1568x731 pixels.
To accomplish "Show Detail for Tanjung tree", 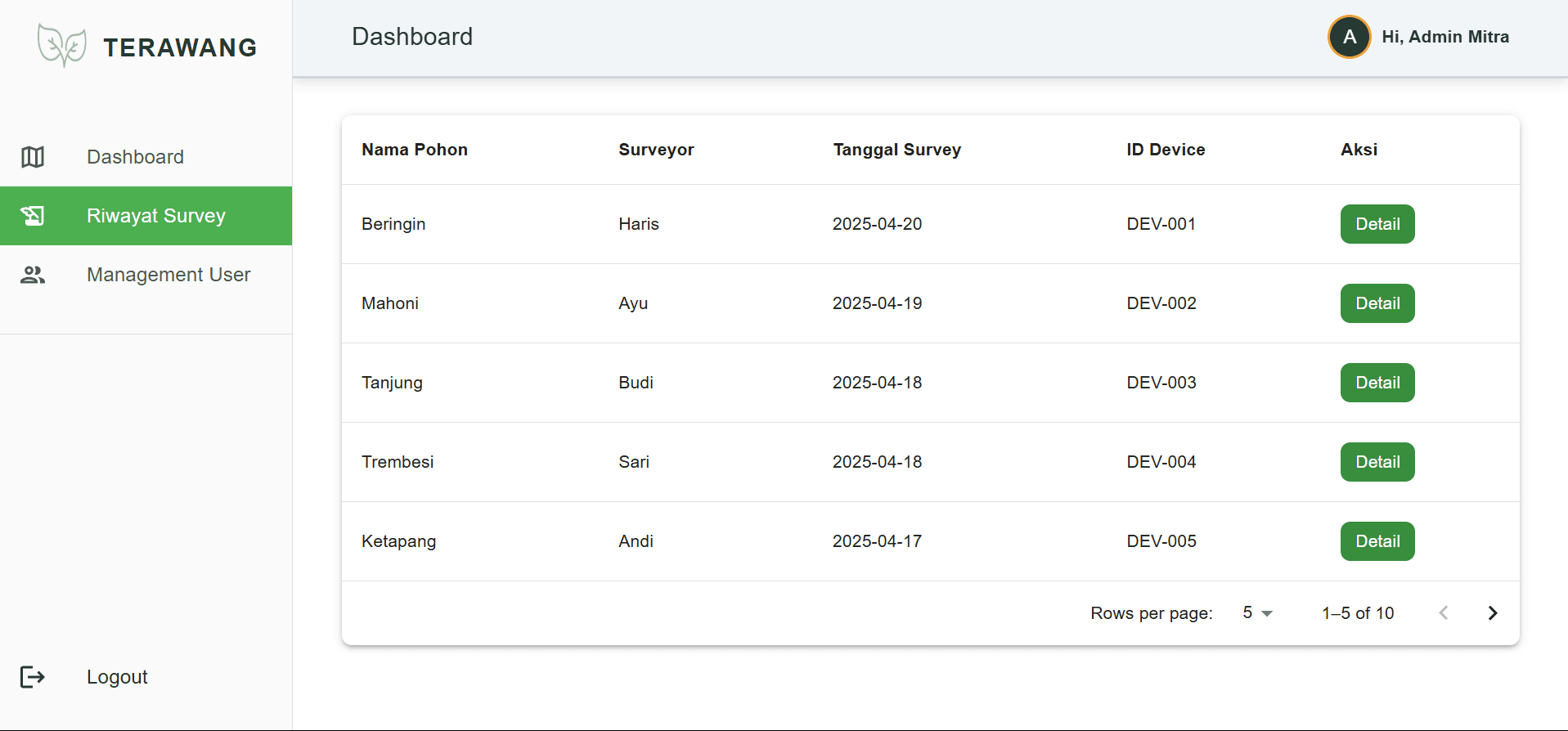I will 1377,383.
